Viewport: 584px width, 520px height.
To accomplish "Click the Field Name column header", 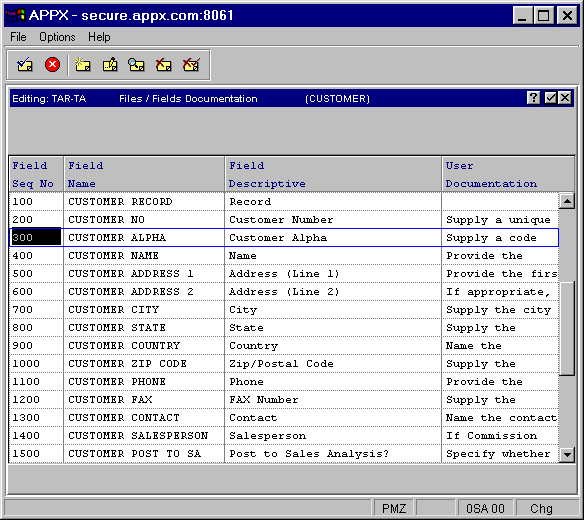I will (144, 174).
